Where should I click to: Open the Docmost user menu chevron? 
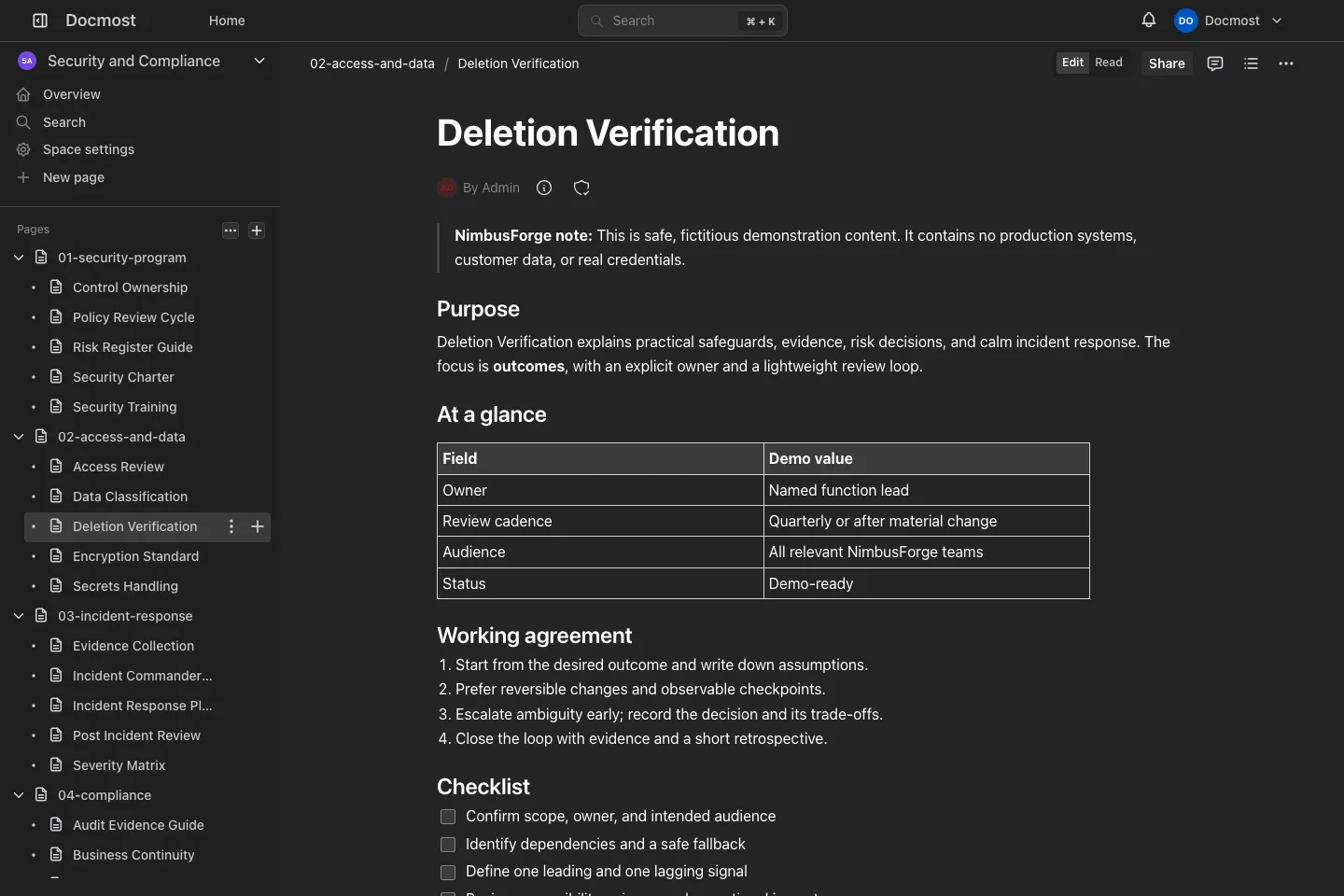[x=1277, y=21]
